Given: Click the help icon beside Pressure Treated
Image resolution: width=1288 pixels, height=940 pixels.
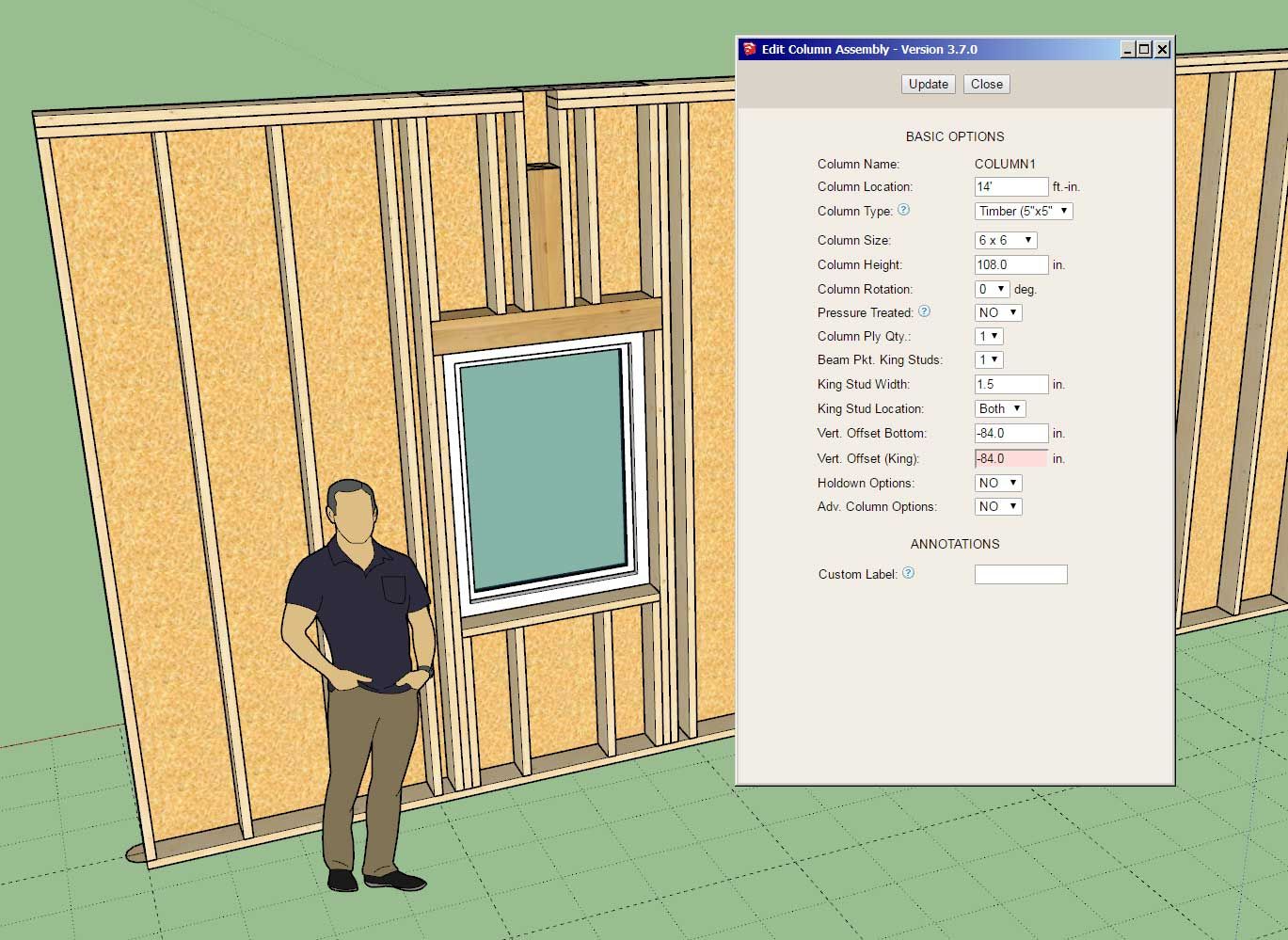Looking at the screenshot, I should click(x=924, y=311).
